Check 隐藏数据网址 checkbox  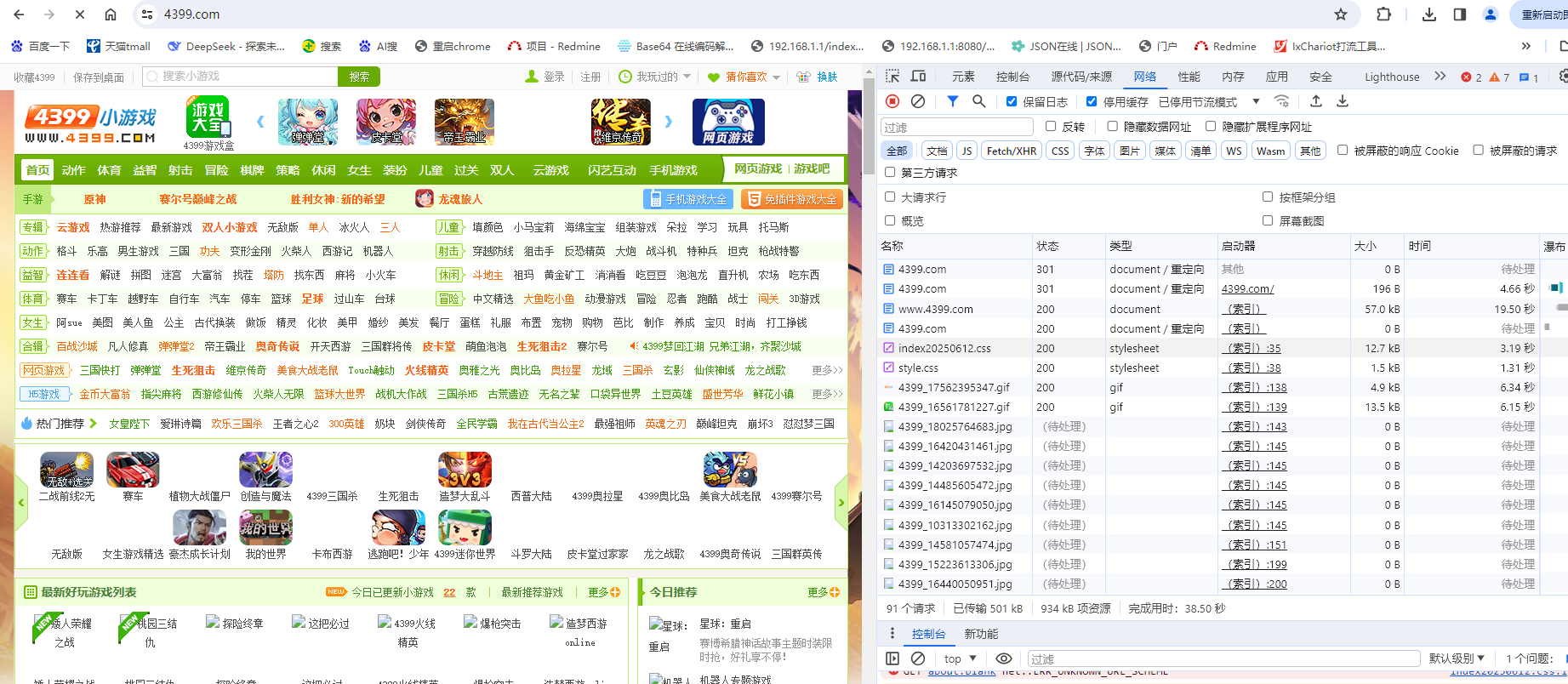click(x=1112, y=126)
